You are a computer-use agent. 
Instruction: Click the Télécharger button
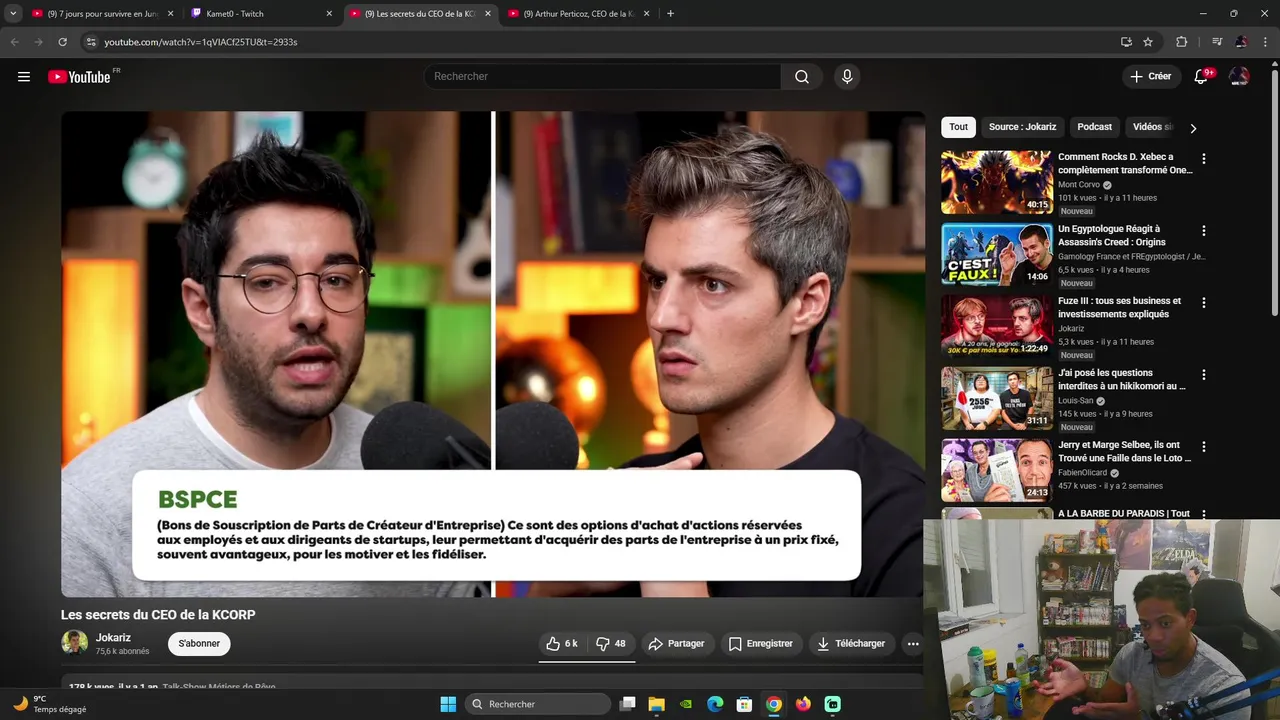851,644
